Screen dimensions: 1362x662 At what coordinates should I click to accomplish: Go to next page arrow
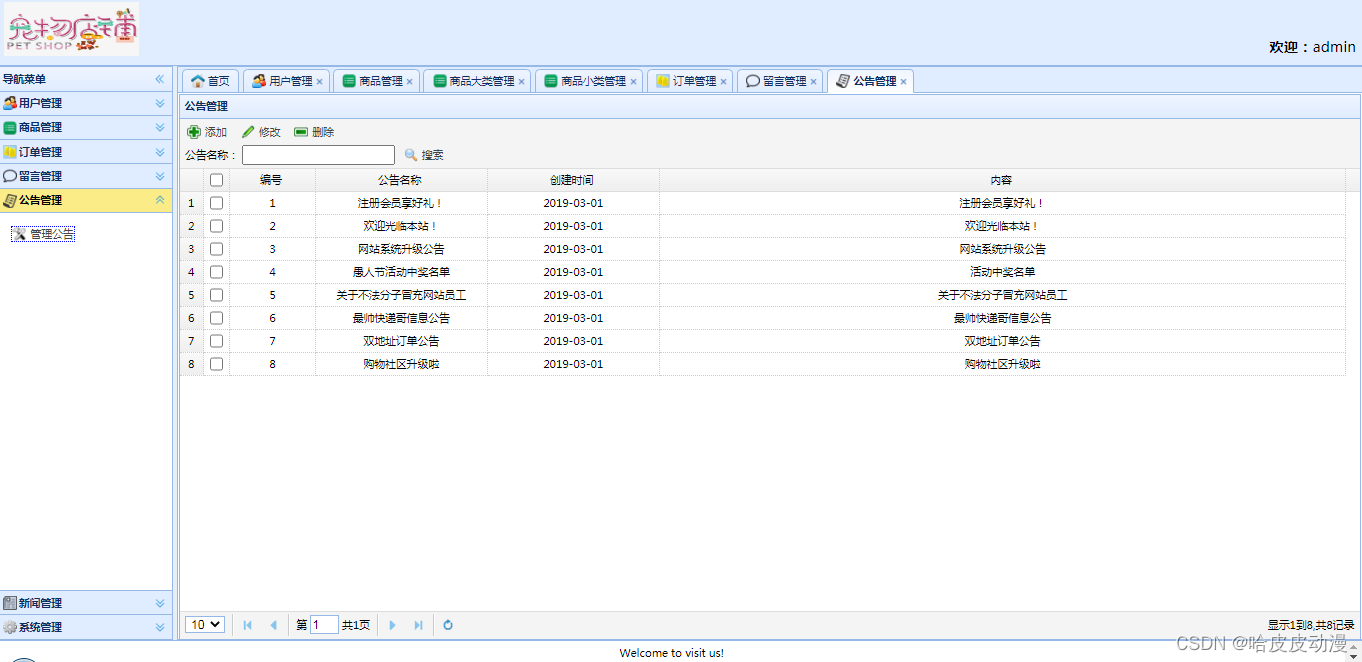click(x=392, y=625)
